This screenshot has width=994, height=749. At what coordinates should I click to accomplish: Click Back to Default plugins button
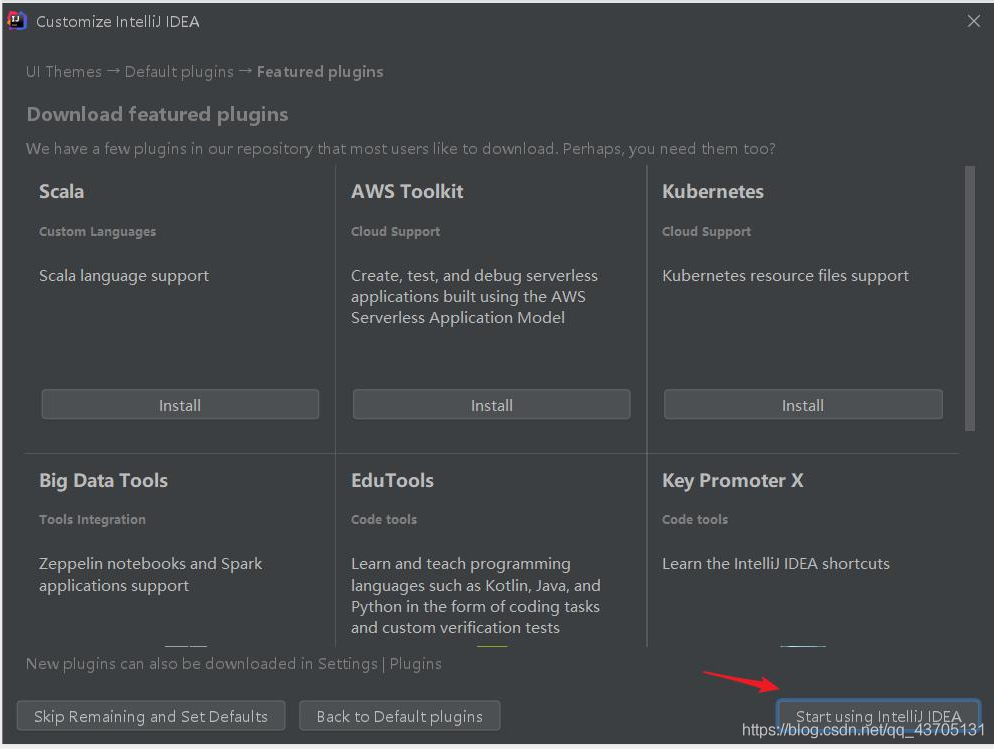point(399,716)
